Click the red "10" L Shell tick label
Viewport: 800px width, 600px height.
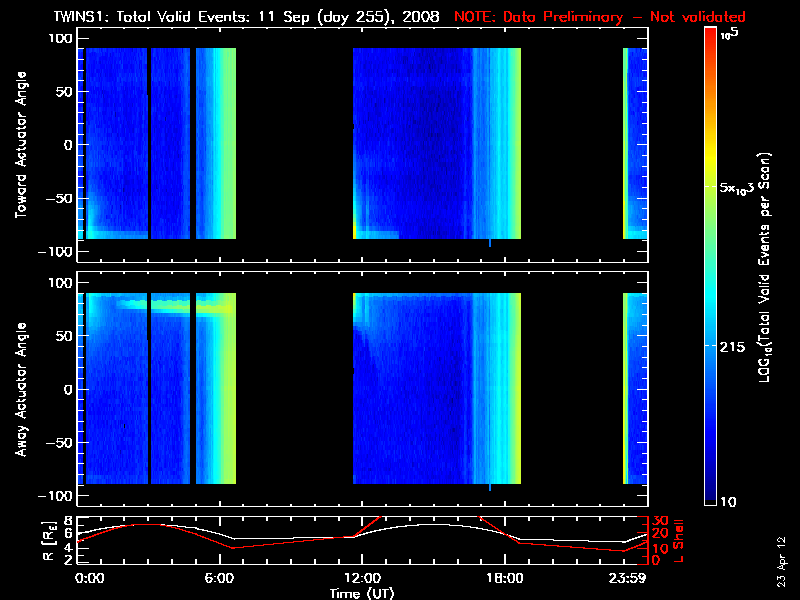pyautogui.click(x=660, y=548)
